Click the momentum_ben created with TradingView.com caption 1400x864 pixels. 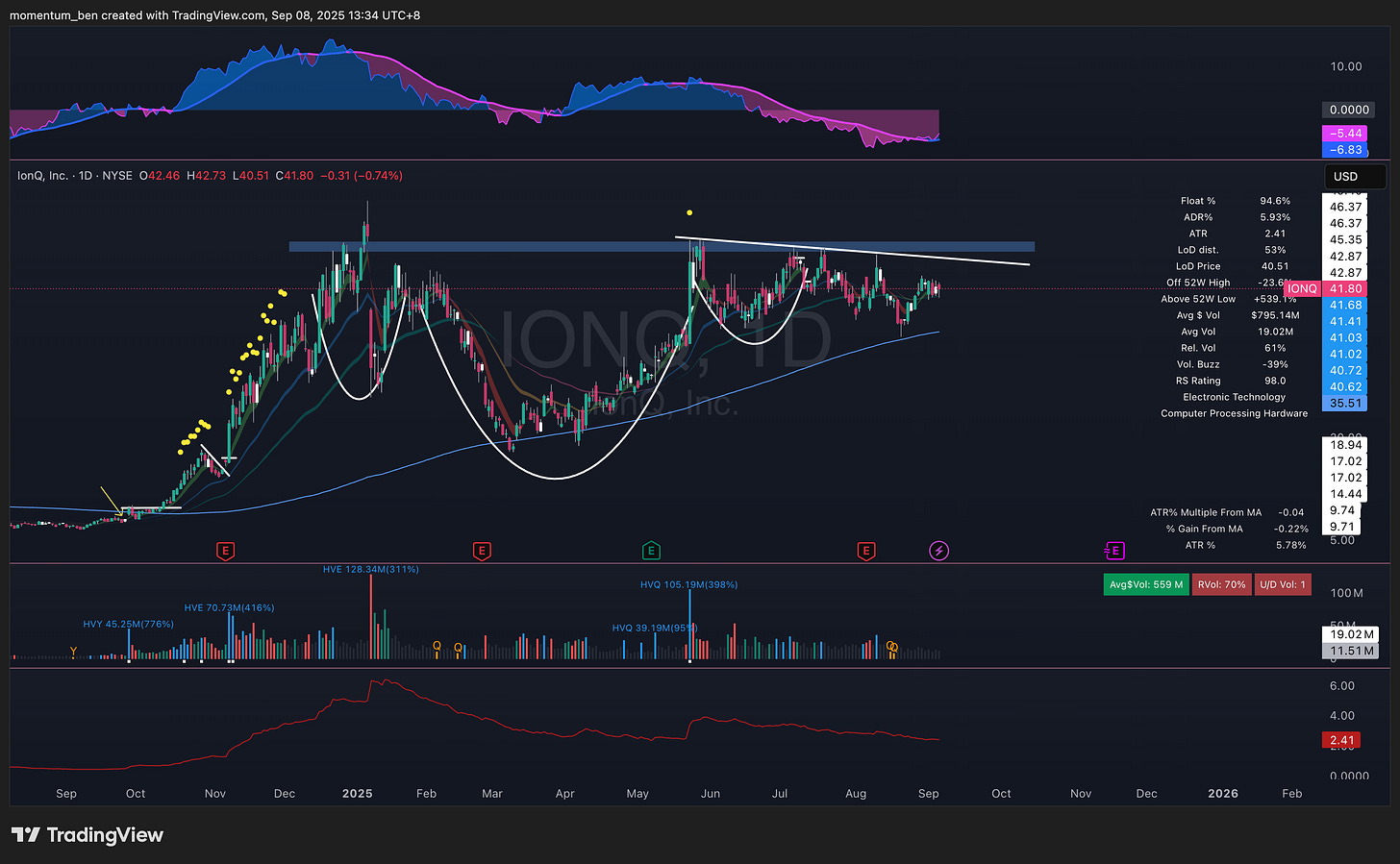(x=214, y=15)
